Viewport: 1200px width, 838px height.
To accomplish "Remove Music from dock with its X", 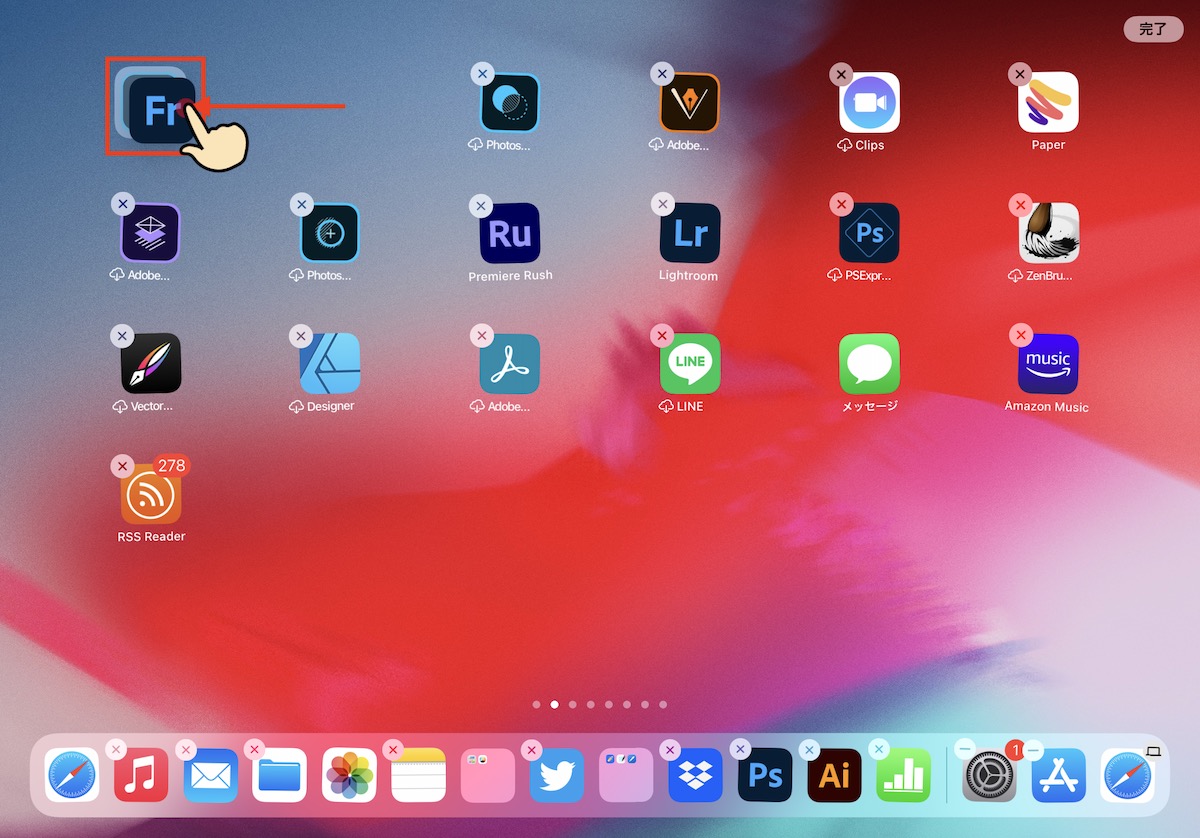I will tap(116, 750).
